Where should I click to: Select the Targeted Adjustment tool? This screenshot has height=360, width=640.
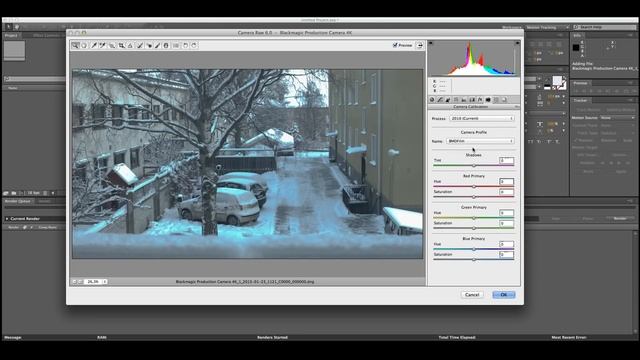point(112,45)
